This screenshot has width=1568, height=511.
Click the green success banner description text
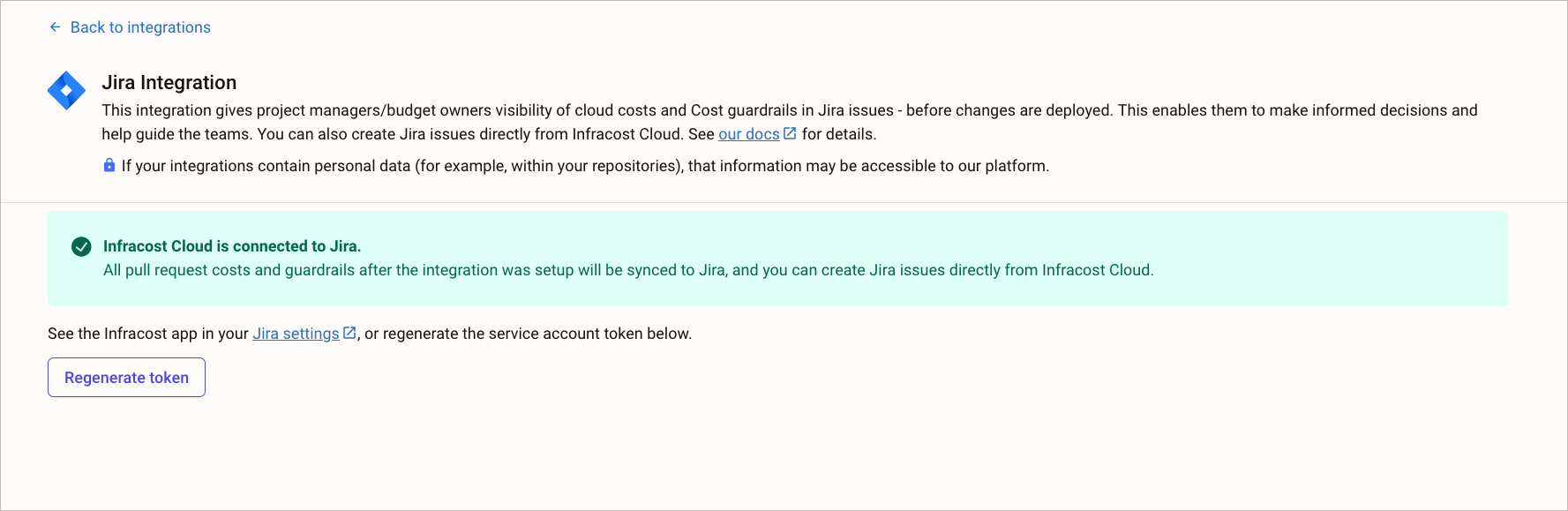[x=628, y=270]
